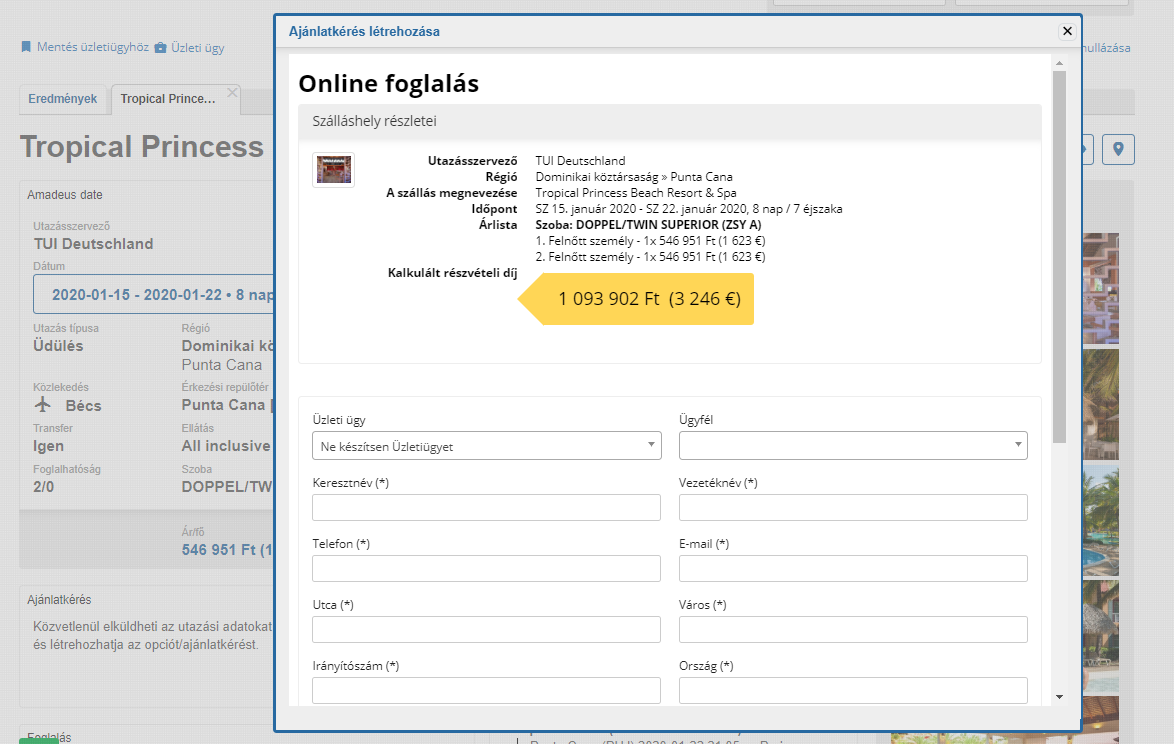Click the airplane icon beside Bécs
The height and width of the screenshot is (744, 1174).
point(43,405)
